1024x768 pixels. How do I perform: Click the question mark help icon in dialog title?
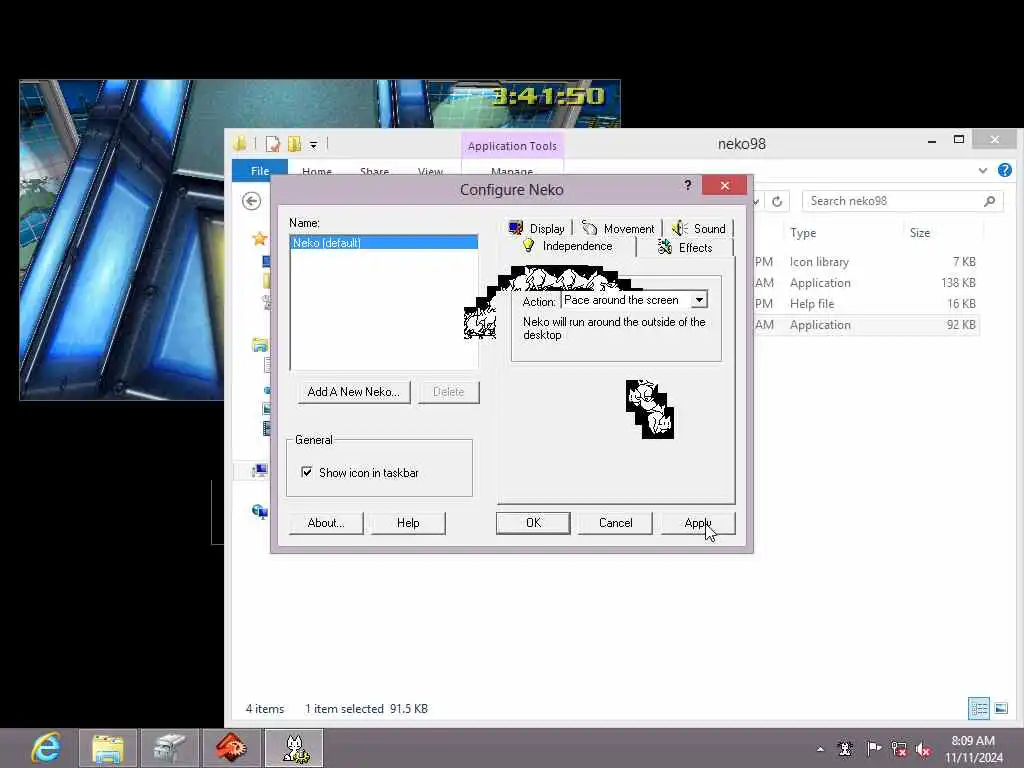[x=688, y=185]
